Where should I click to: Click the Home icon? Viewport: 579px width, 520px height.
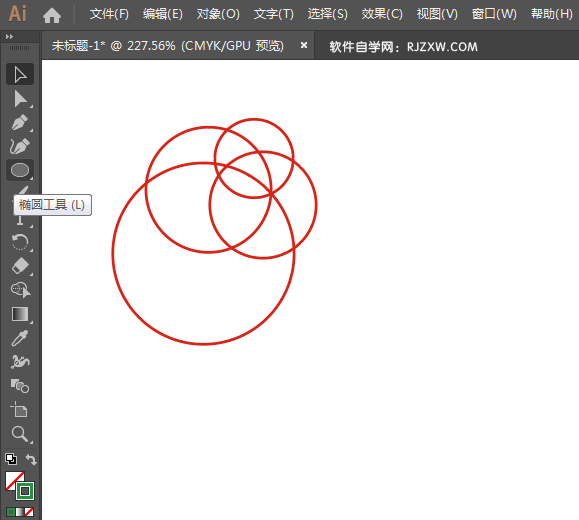[x=52, y=16]
